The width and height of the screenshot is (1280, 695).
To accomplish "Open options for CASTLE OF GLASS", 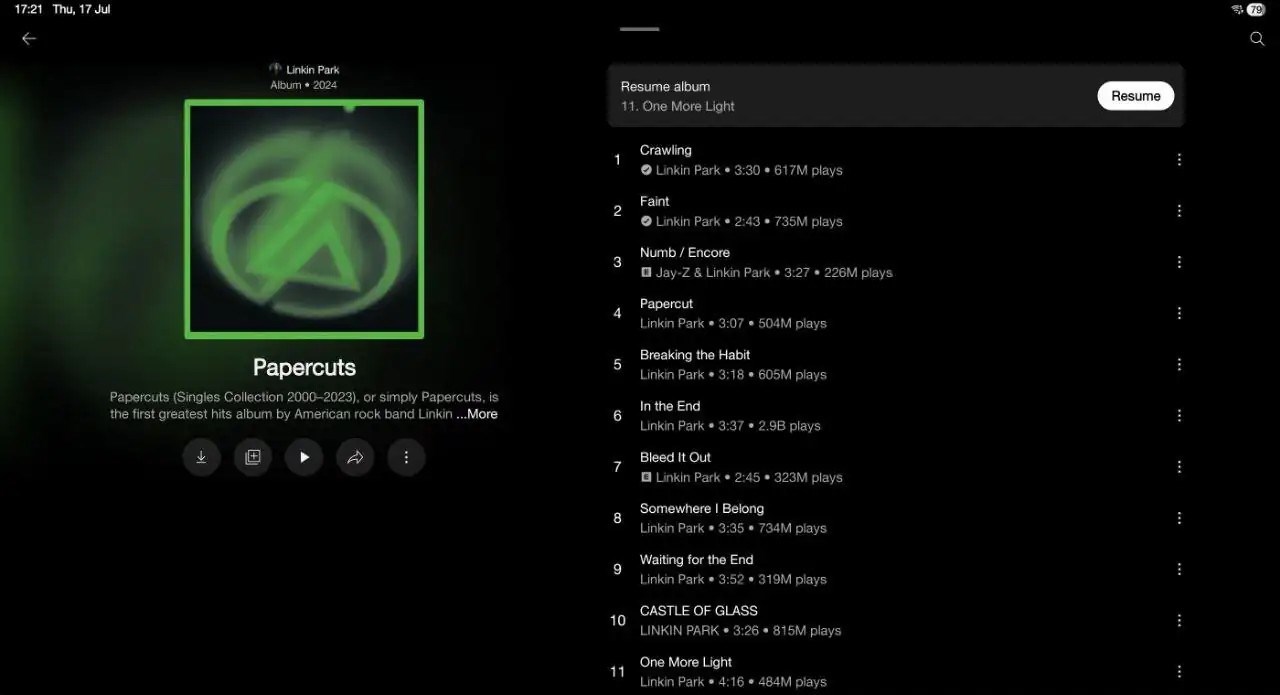I will click(x=1179, y=620).
